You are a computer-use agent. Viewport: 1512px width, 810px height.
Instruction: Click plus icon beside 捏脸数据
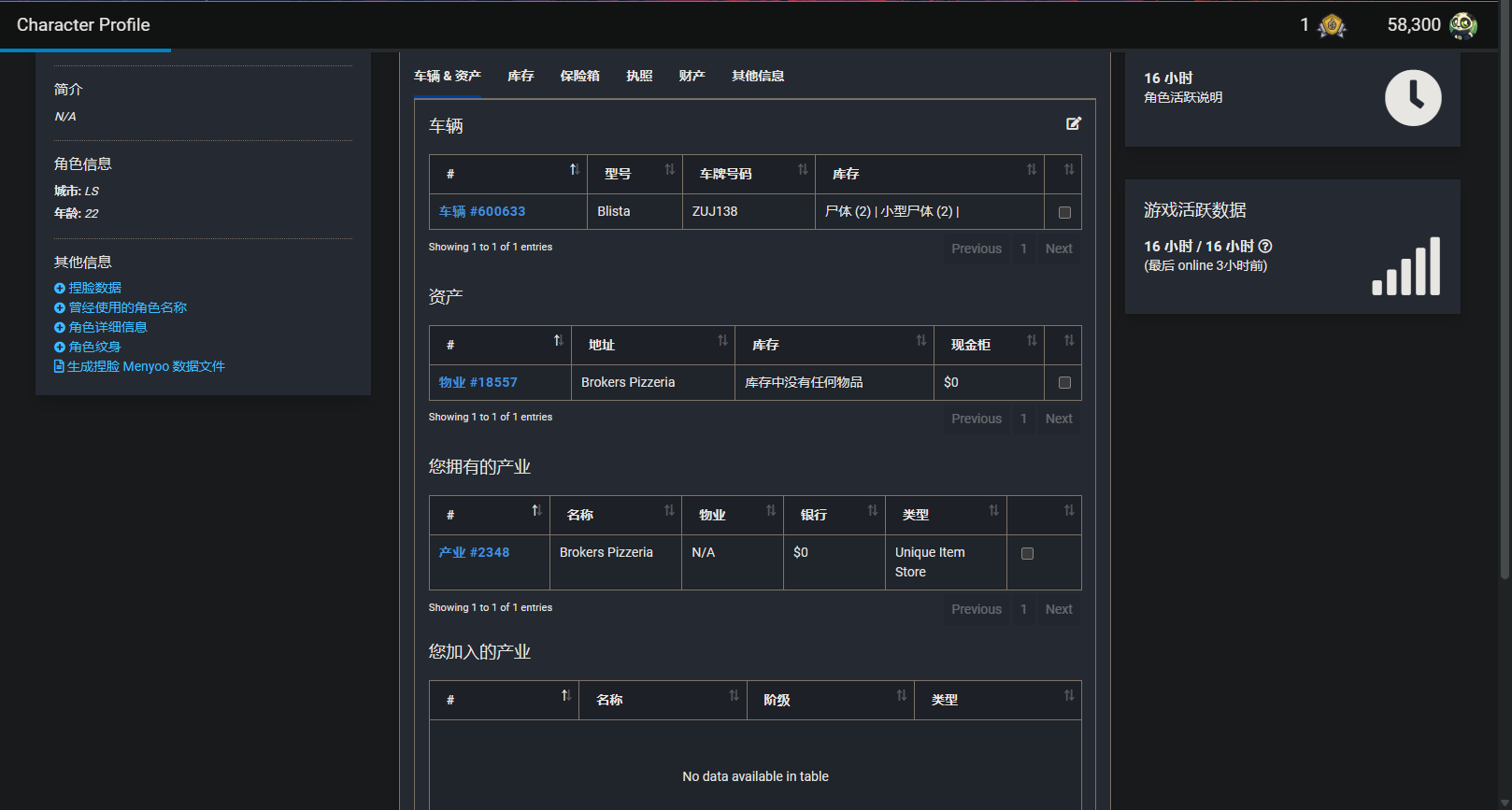pyautogui.click(x=60, y=289)
